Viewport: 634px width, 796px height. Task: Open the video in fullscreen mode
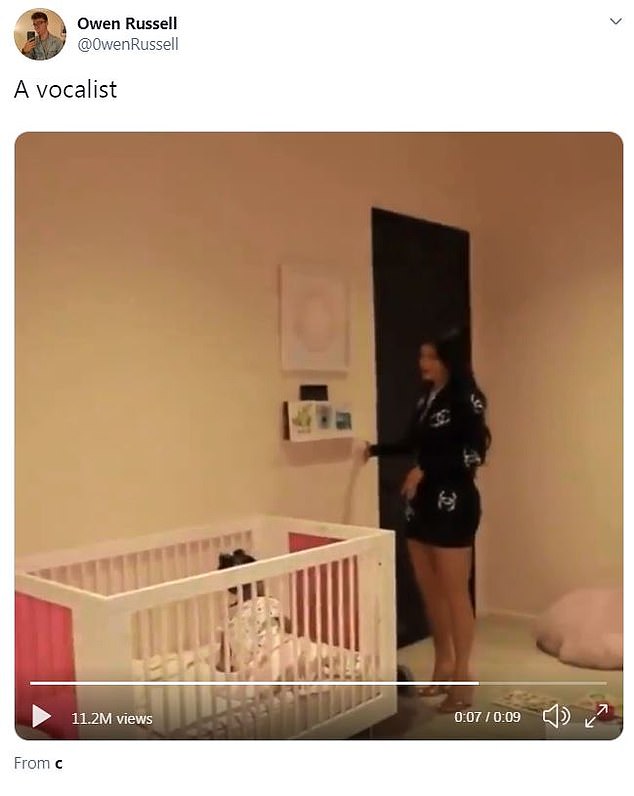tap(596, 716)
